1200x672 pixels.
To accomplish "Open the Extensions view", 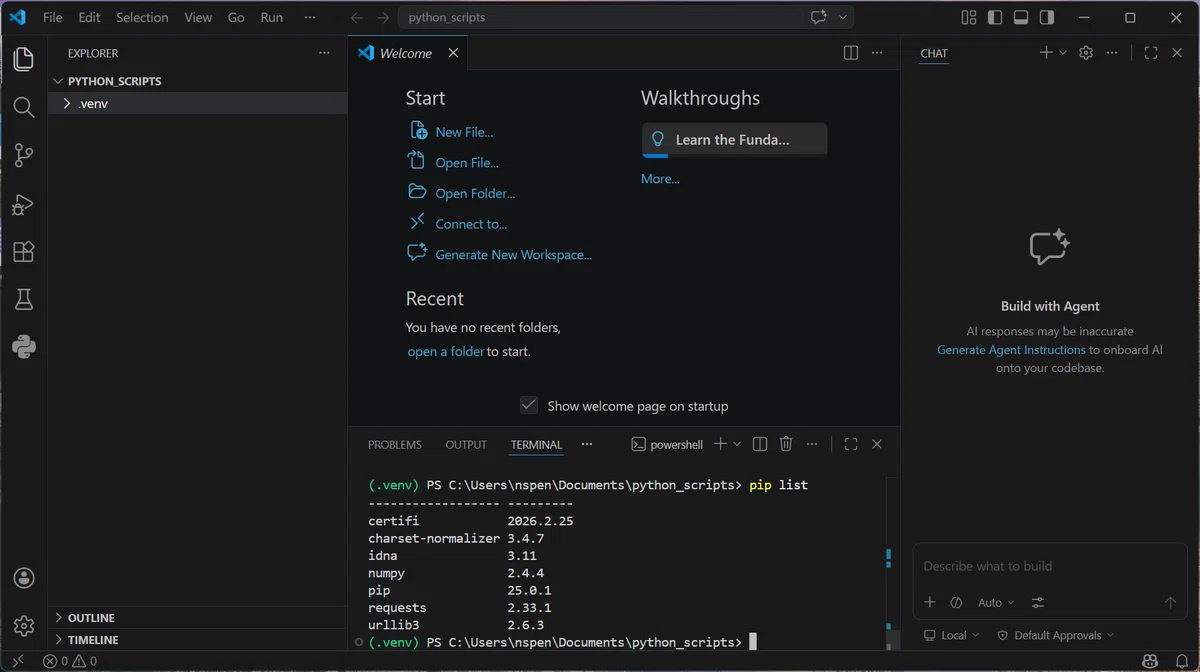I will point(24,252).
